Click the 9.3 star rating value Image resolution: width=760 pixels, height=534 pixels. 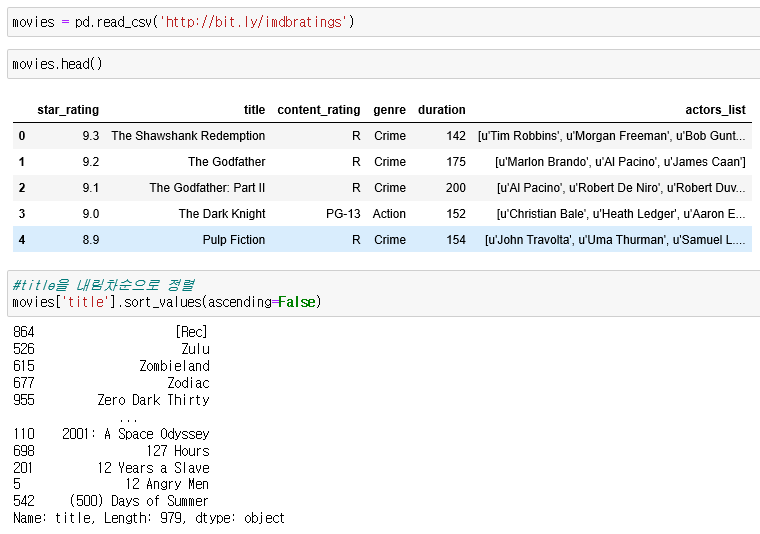click(91, 136)
